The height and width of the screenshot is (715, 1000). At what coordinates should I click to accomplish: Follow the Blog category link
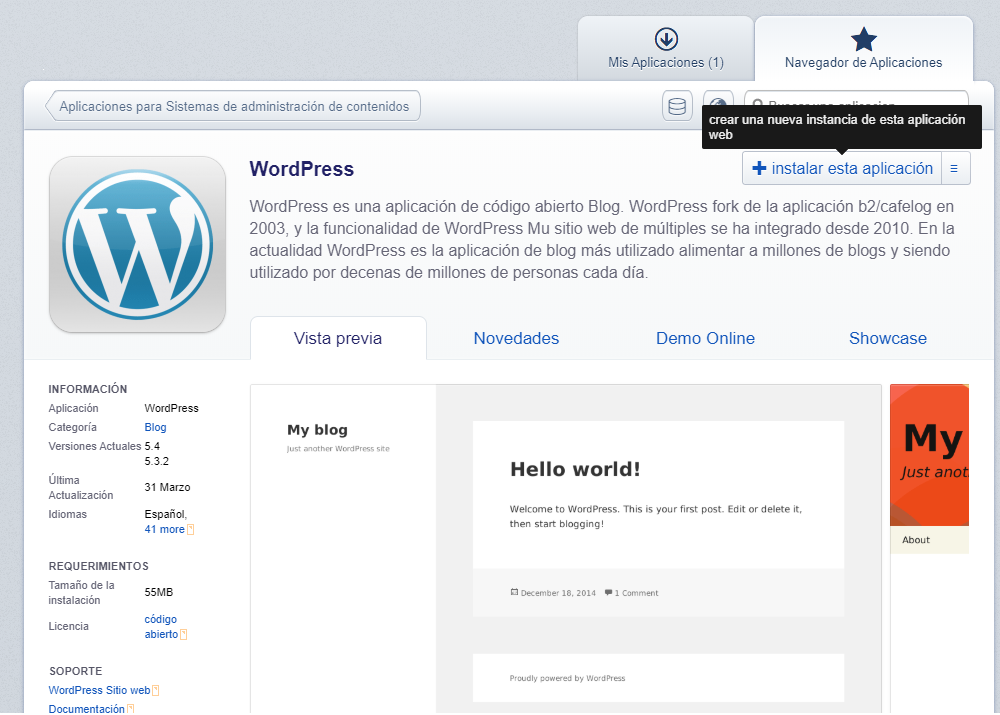coord(155,427)
